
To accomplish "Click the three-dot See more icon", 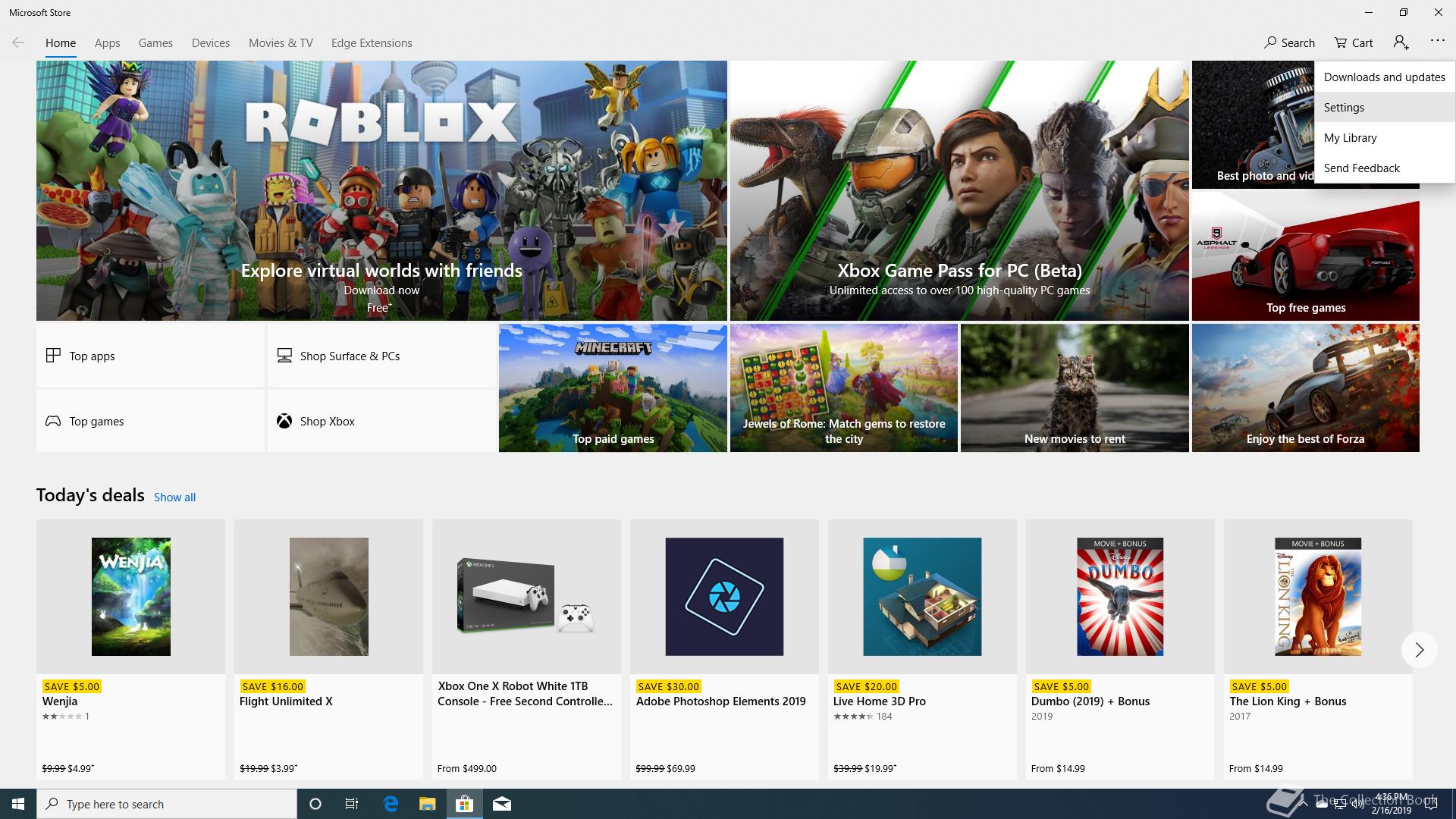I will click(x=1437, y=41).
